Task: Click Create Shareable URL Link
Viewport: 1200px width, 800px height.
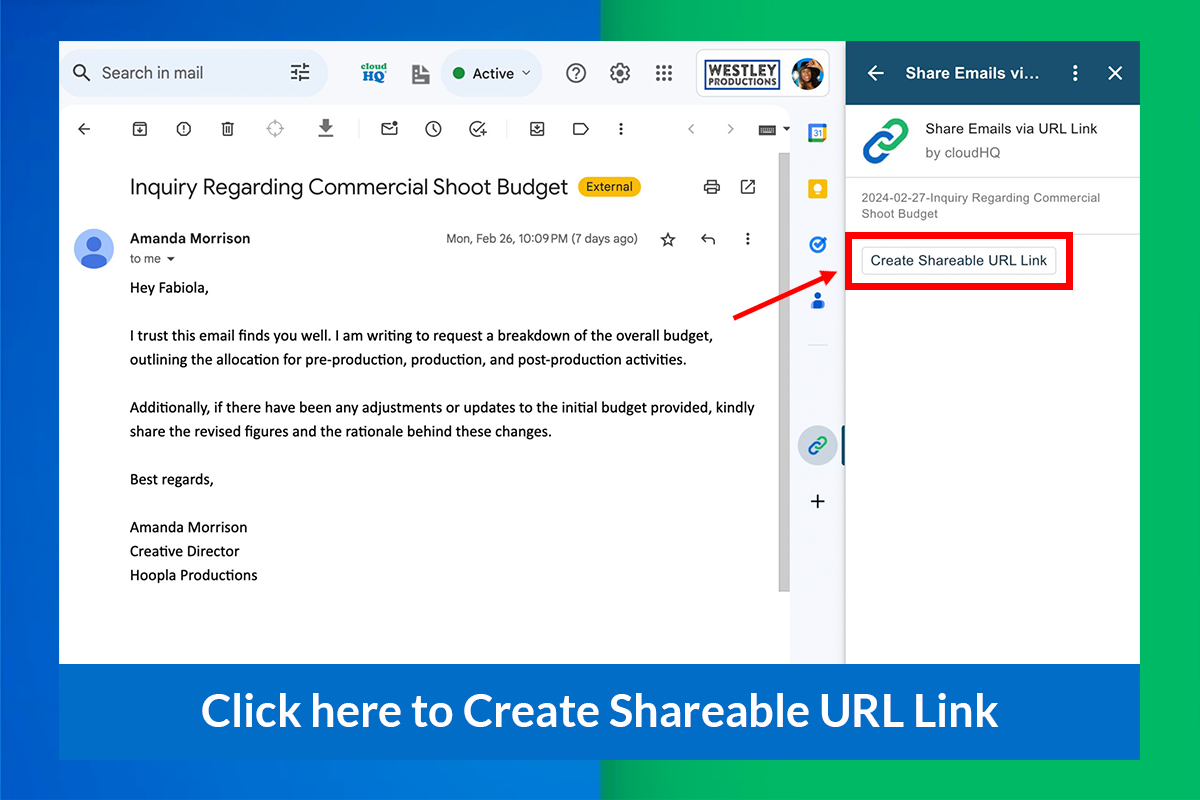Action: pos(957,260)
